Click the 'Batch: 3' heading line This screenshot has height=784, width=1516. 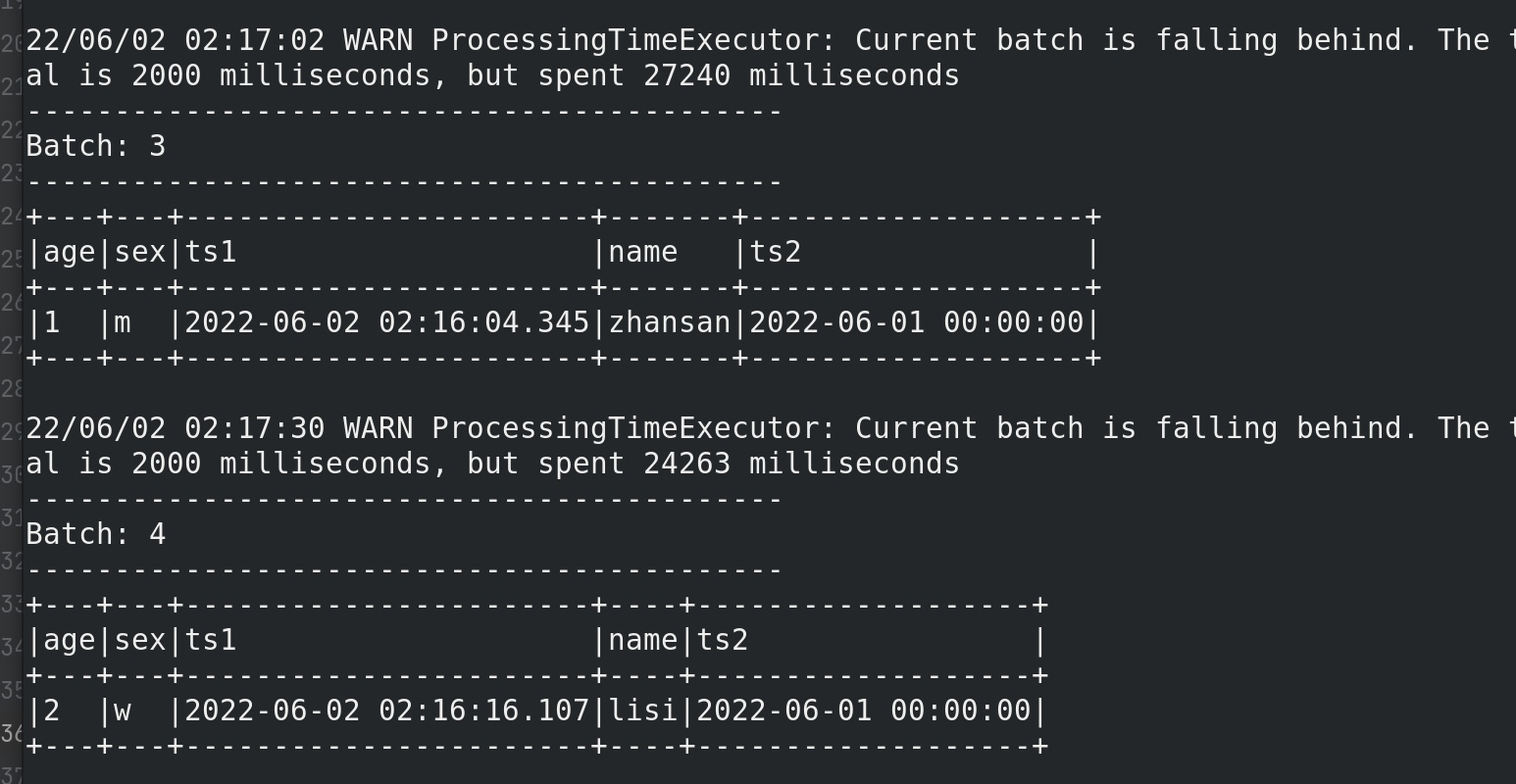[x=96, y=147]
